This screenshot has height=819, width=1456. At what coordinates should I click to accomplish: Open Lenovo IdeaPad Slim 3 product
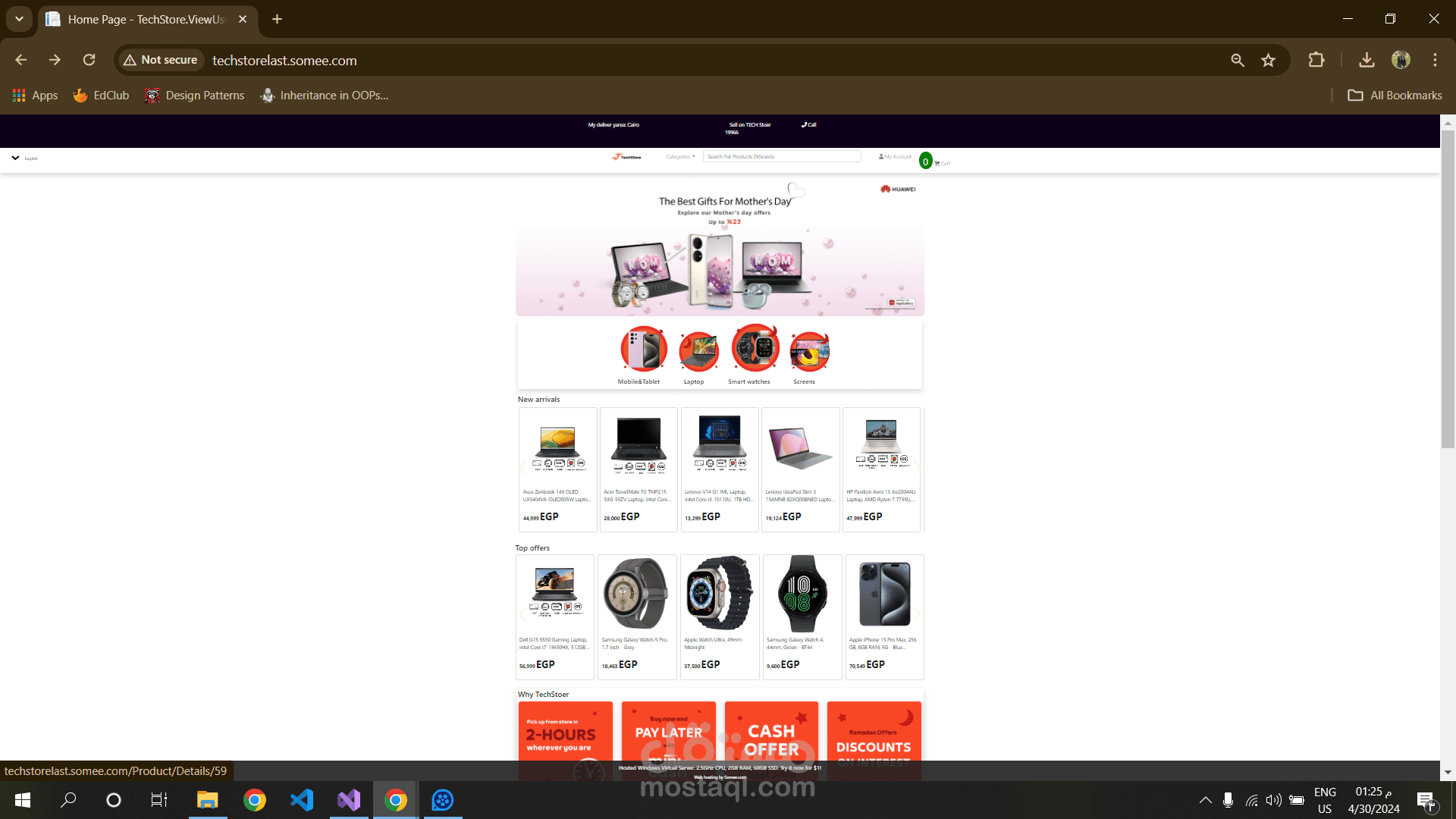(800, 469)
